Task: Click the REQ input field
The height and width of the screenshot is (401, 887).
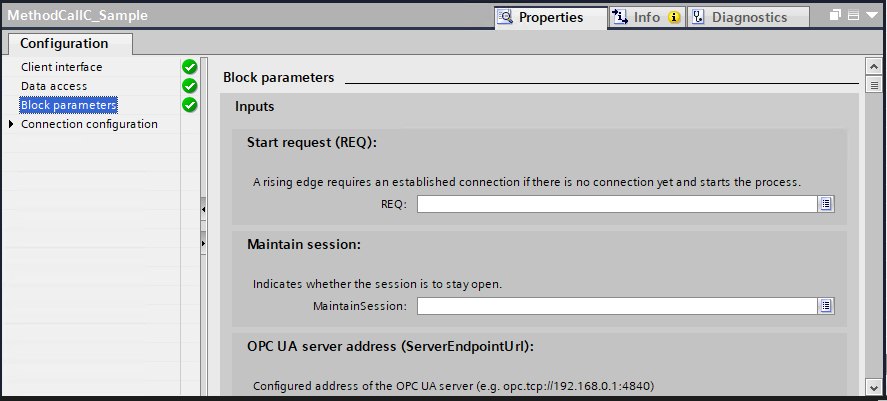Action: (x=616, y=204)
